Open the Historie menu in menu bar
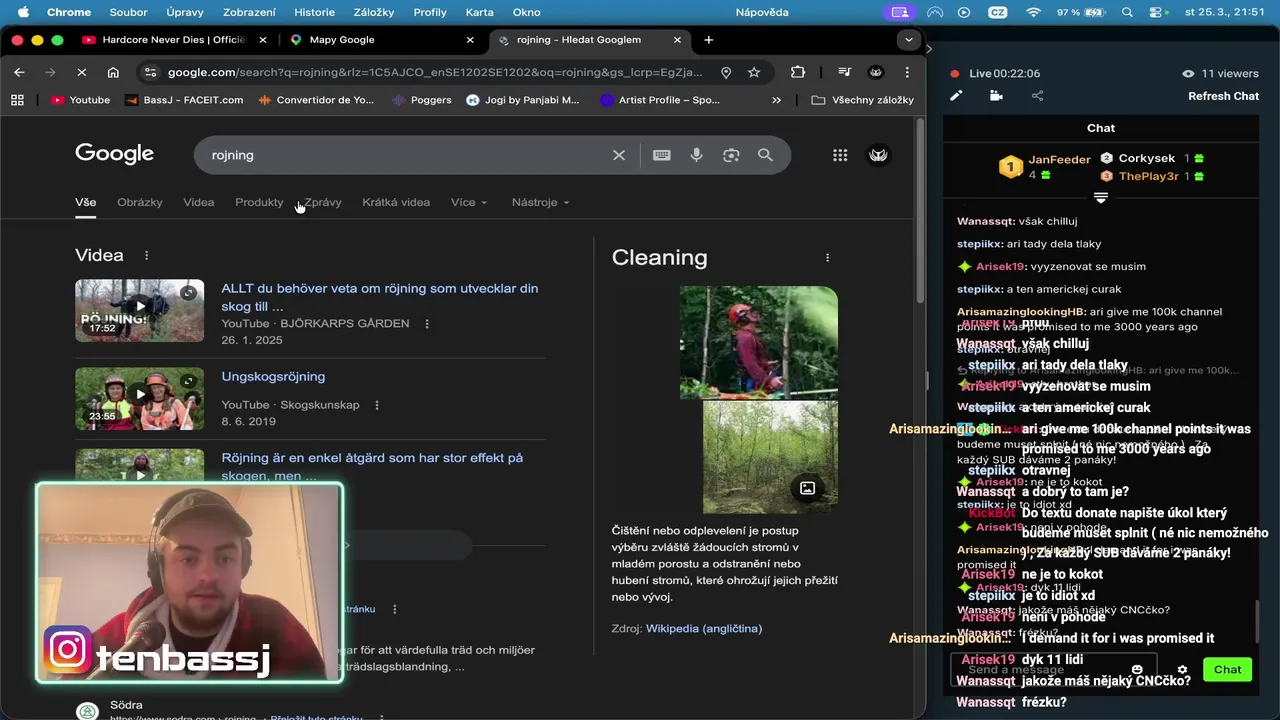 [x=315, y=12]
